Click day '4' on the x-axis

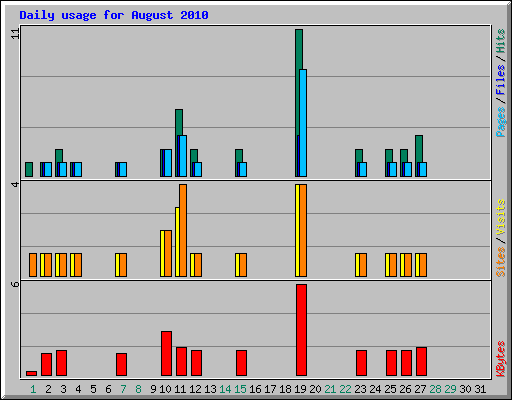[78, 389]
